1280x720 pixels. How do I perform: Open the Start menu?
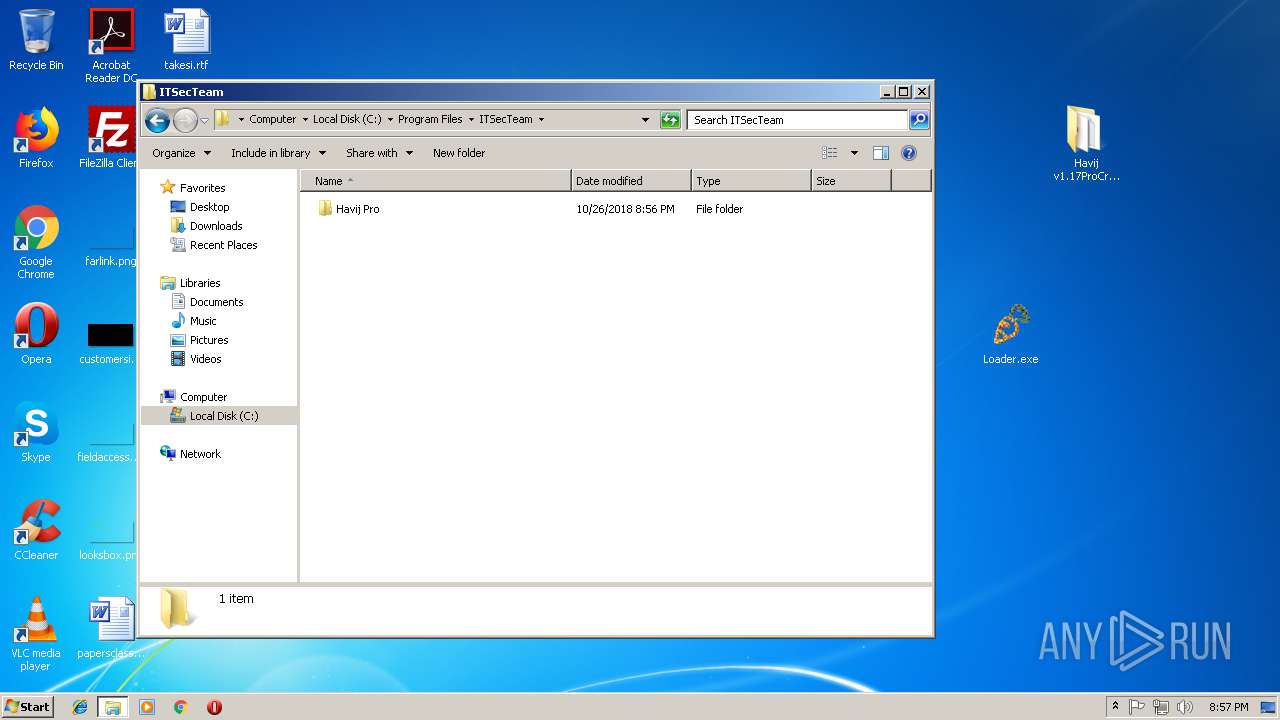click(27, 706)
